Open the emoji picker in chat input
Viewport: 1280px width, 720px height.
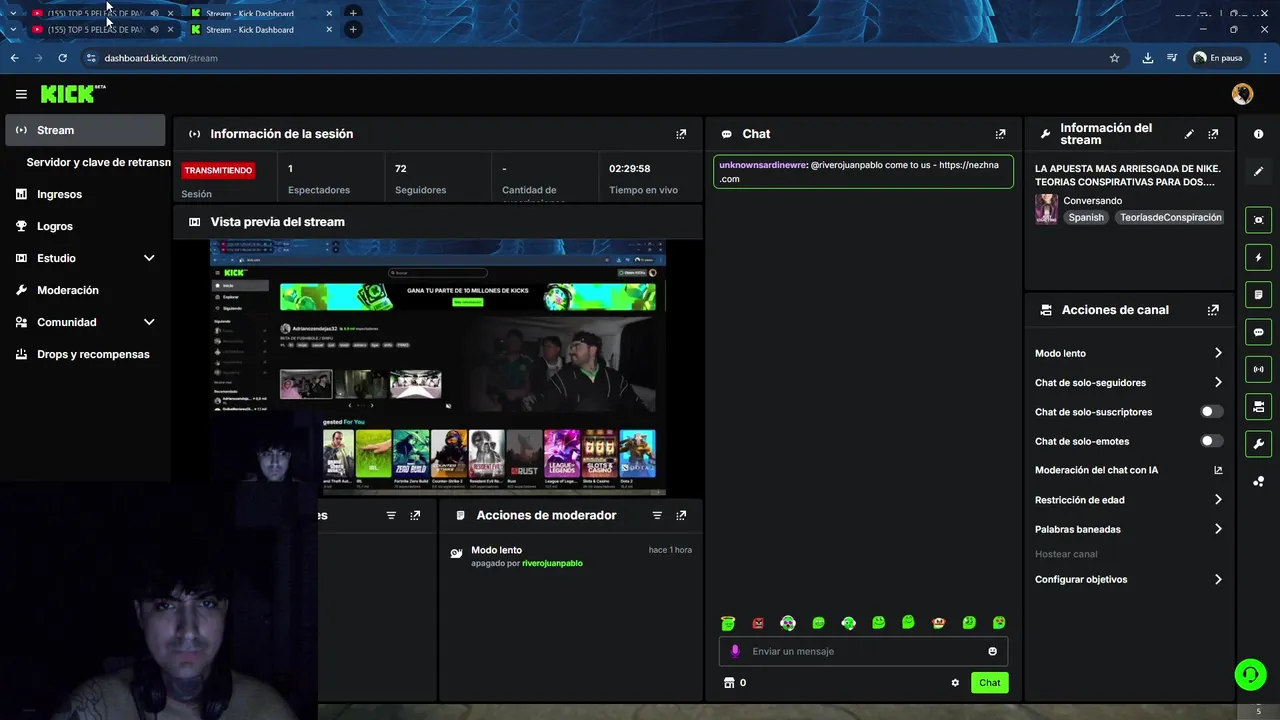pos(992,651)
